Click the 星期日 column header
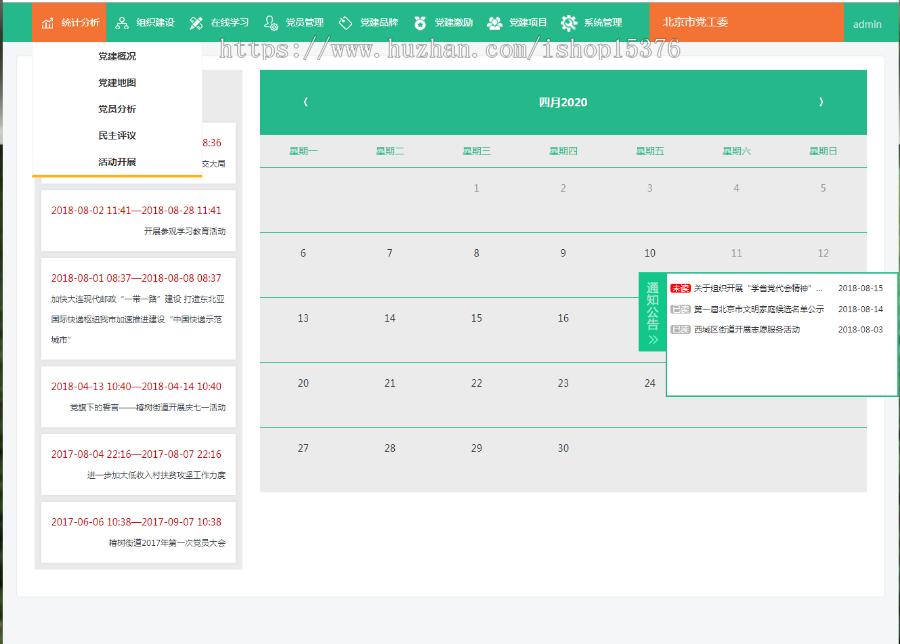Screen dimensions: 900x644 [x=823, y=151]
